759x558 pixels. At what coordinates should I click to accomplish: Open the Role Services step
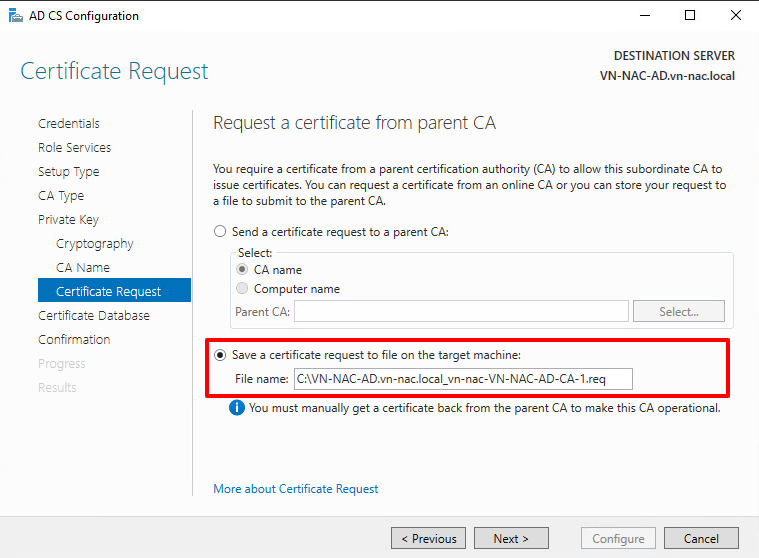[74, 148]
